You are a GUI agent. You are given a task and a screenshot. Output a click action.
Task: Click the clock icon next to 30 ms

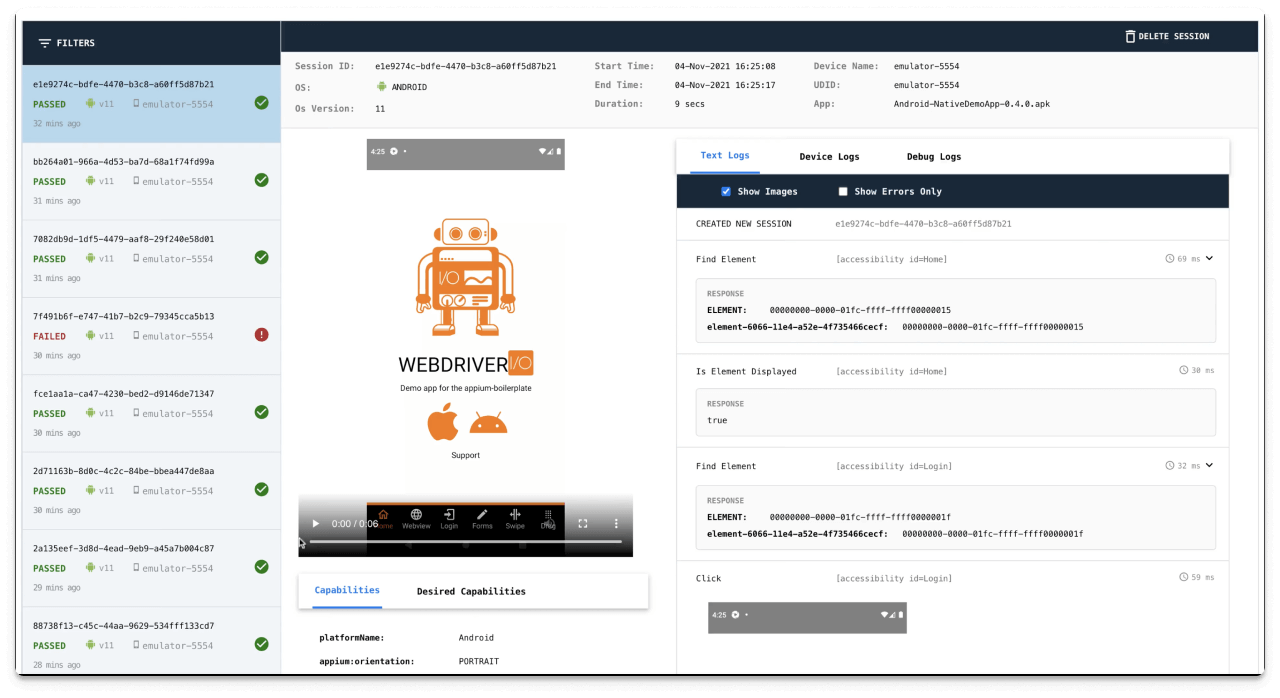point(1184,370)
